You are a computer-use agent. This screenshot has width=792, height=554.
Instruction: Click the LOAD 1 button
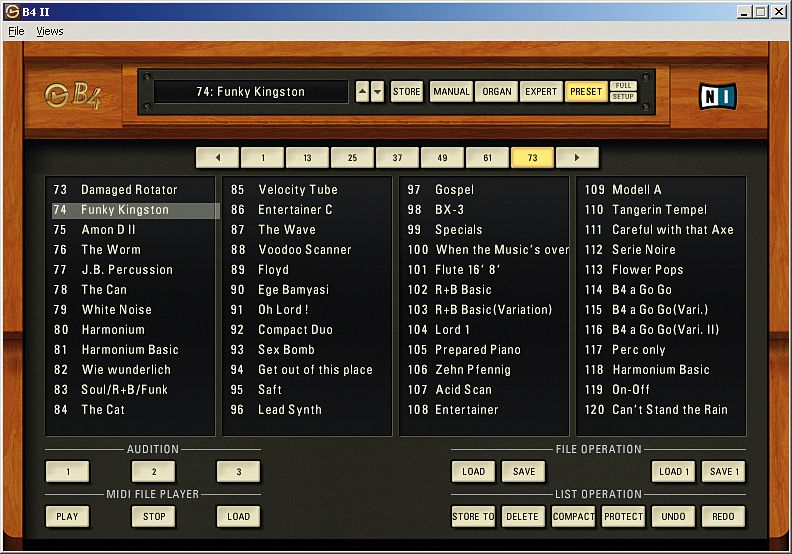pos(674,472)
